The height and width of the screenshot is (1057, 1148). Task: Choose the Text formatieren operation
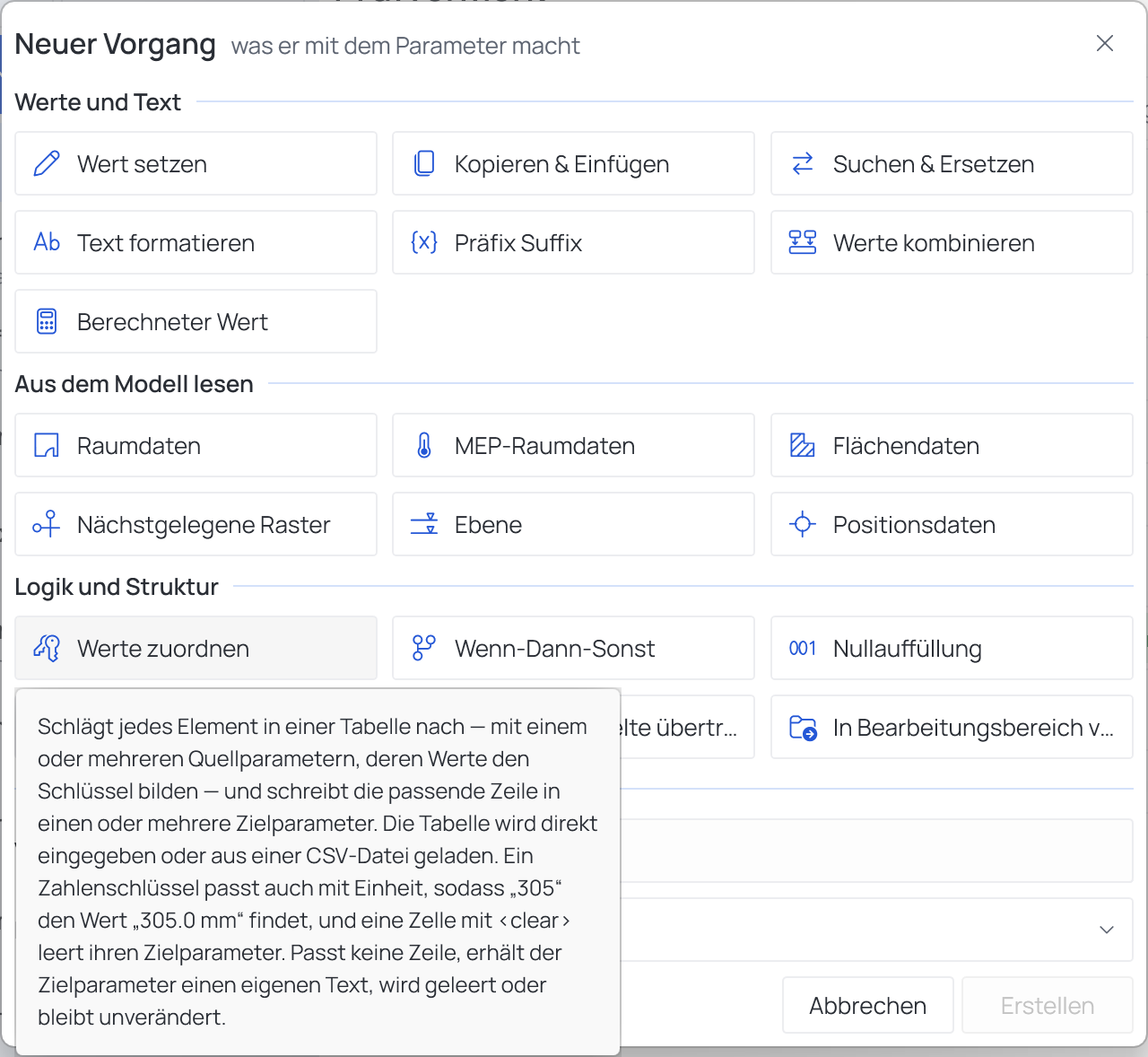click(x=196, y=242)
